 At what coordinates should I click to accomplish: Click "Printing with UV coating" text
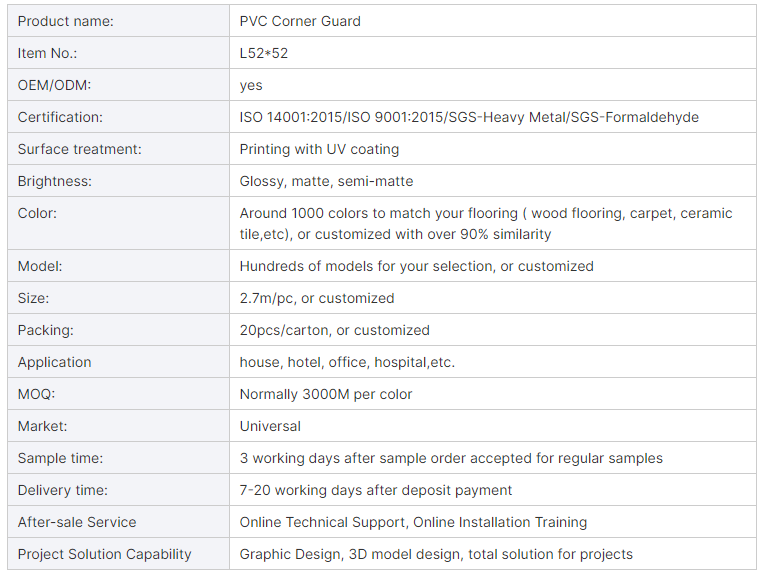(x=319, y=149)
